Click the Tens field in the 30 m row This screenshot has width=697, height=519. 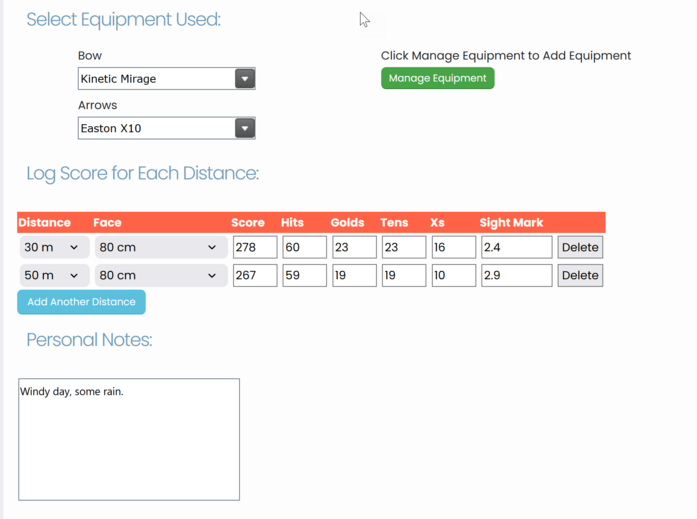point(404,247)
